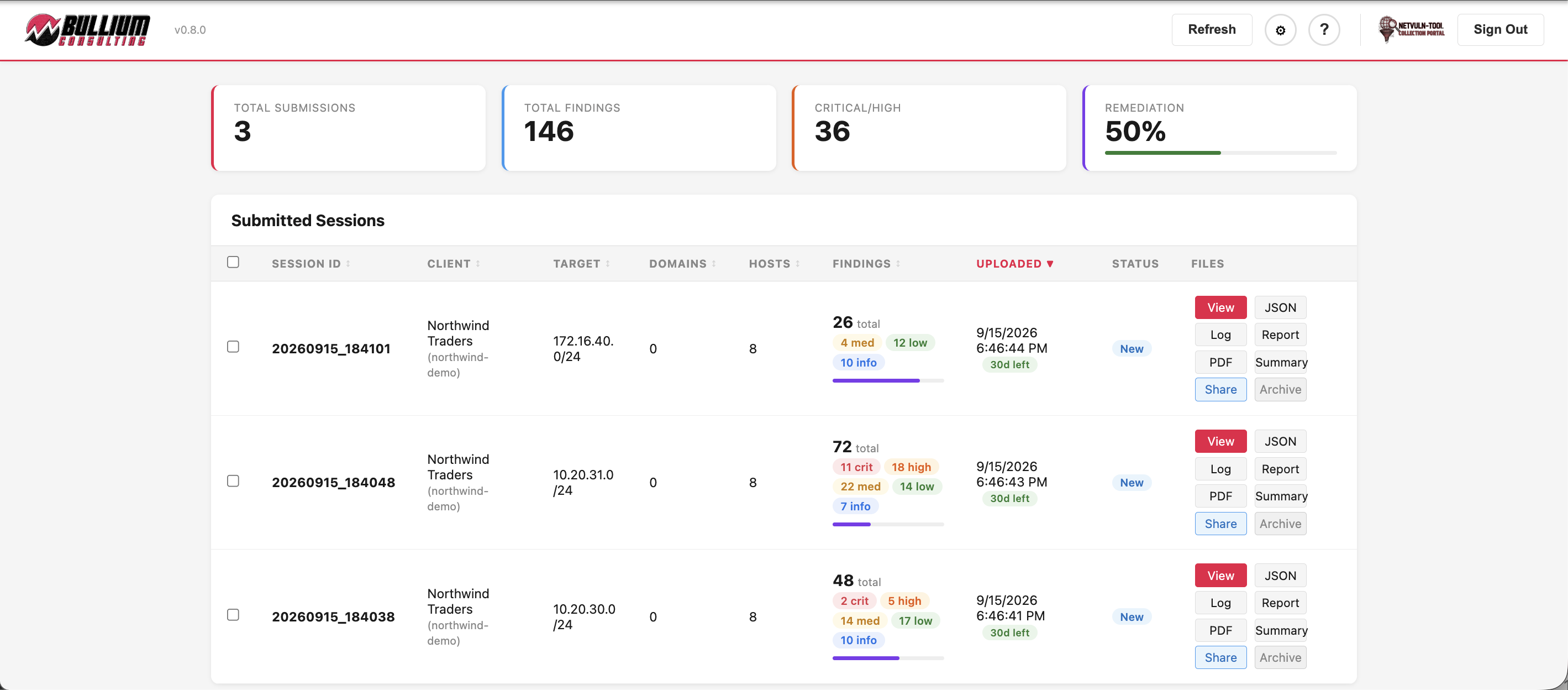Sort by Domains column header
This screenshot has width=1568, height=690.
(x=682, y=264)
